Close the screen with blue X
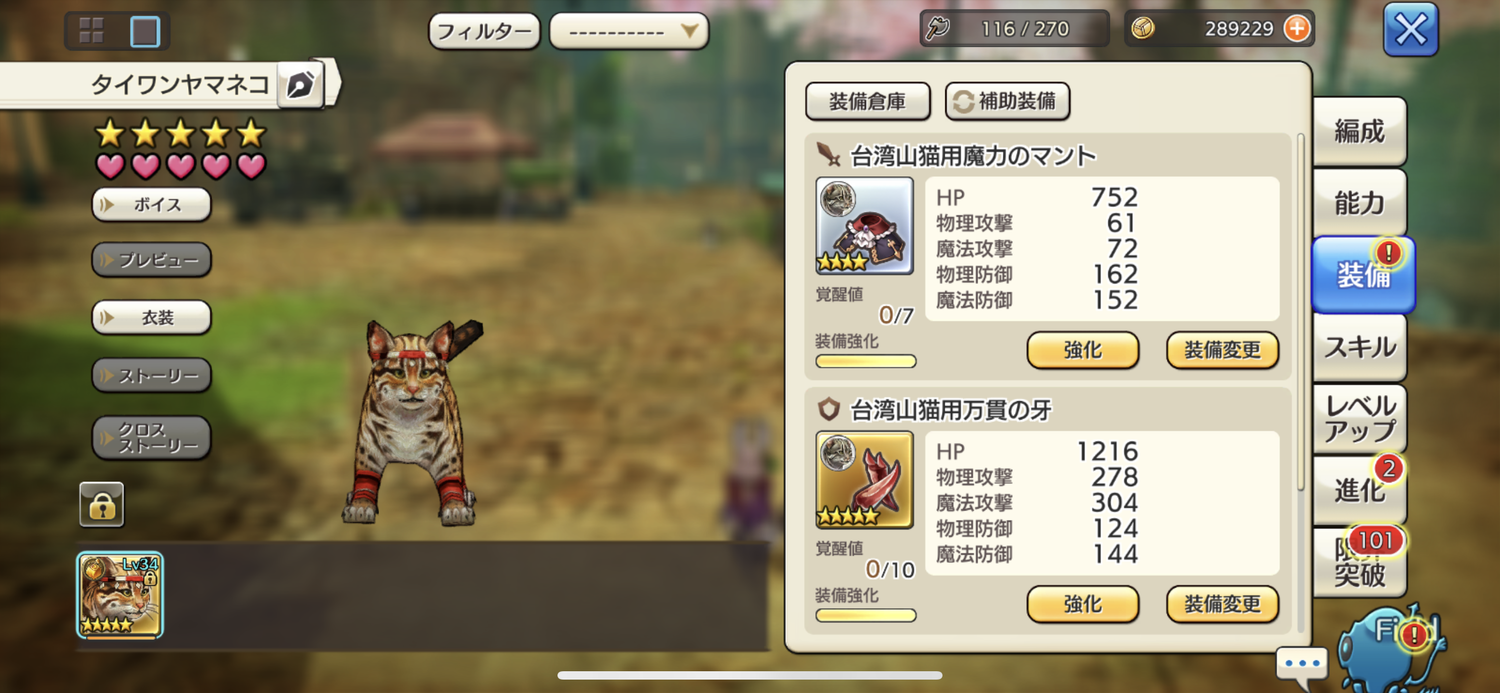Screen dimensions: 1500x693 (x=1410, y=30)
